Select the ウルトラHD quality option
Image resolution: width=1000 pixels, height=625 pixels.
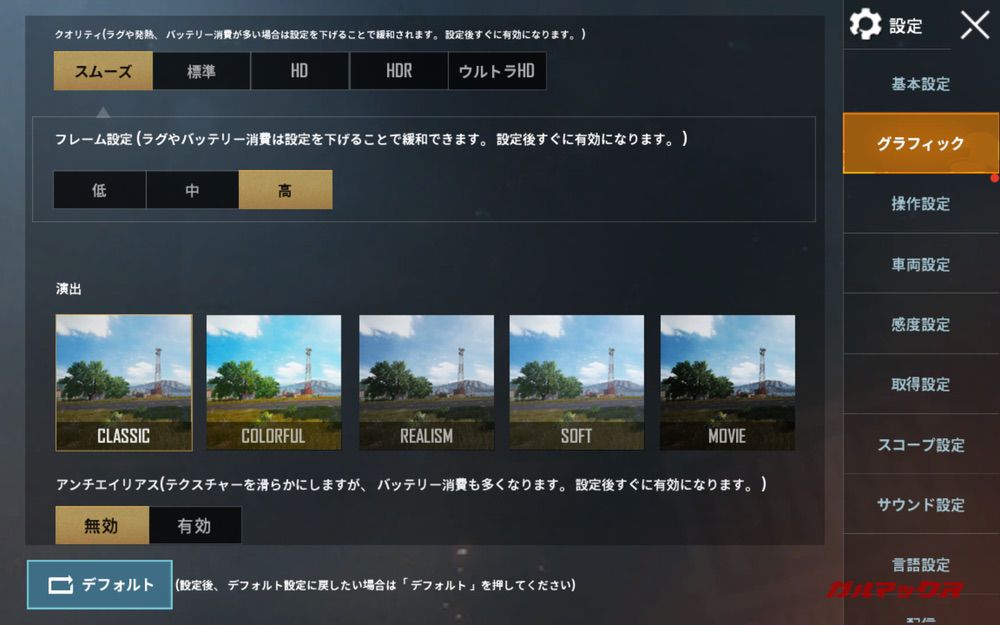click(497, 71)
